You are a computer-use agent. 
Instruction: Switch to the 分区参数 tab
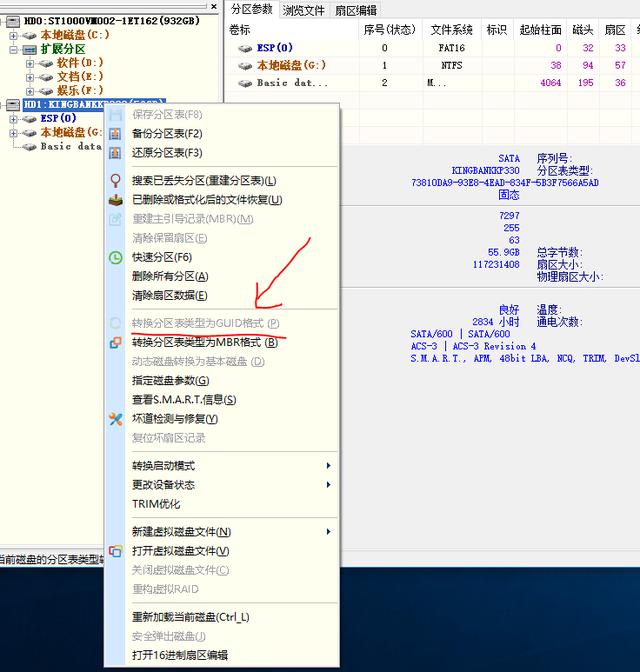(x=252, y=9)
